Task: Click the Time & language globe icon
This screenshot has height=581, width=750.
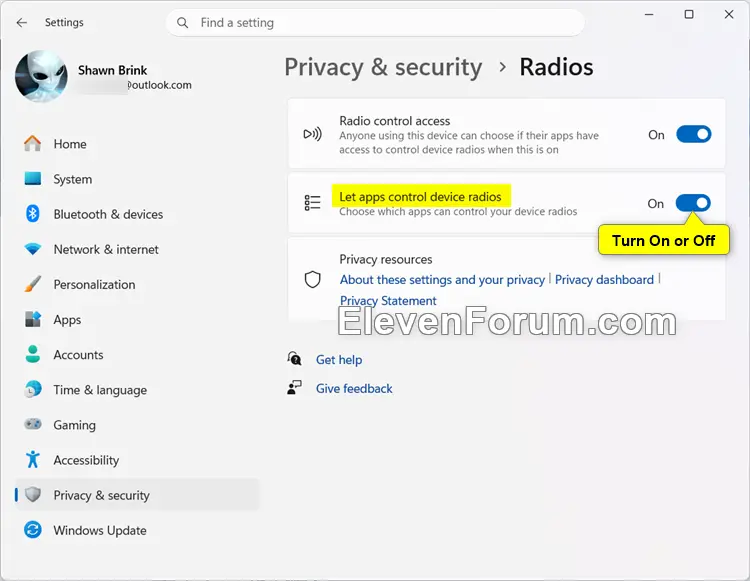Action: click(x=33, y=389)
